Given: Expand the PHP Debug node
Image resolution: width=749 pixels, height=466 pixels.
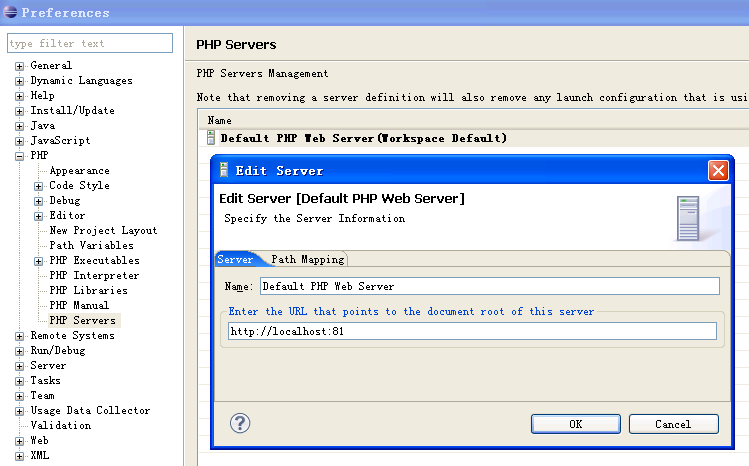Looking at the screenshot, I should point(38,201).
